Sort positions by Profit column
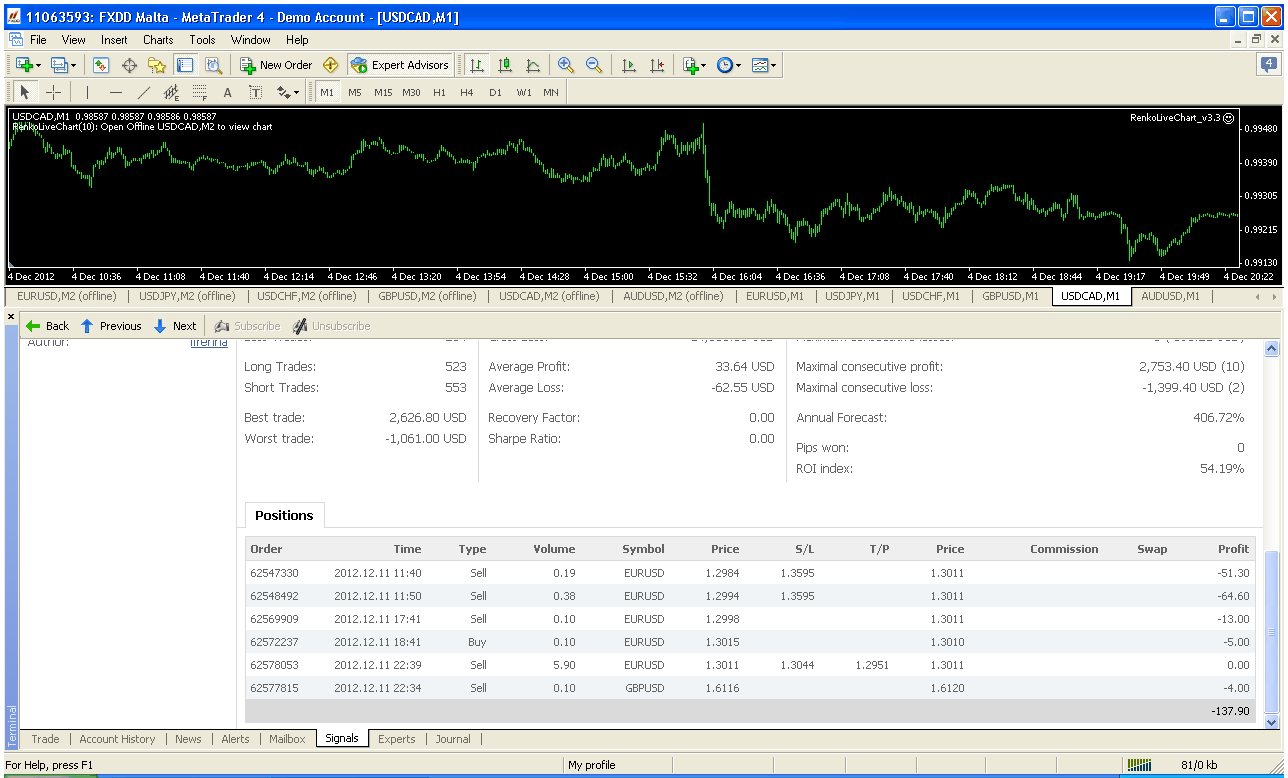 pyautogui.click(x=1233, y=549)
